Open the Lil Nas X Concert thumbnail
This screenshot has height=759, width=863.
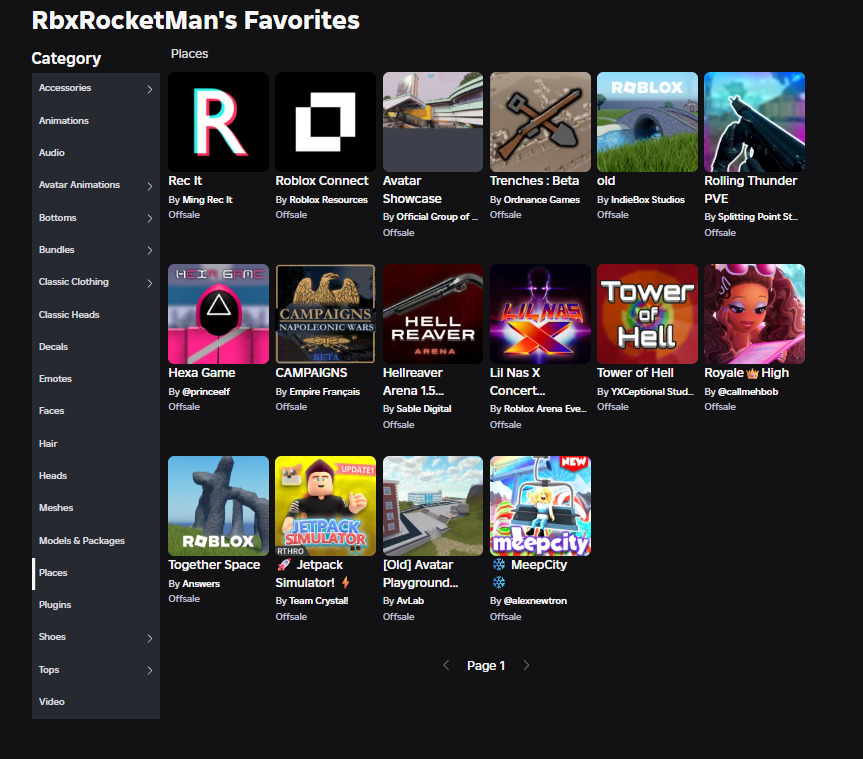tap(540, 314)
